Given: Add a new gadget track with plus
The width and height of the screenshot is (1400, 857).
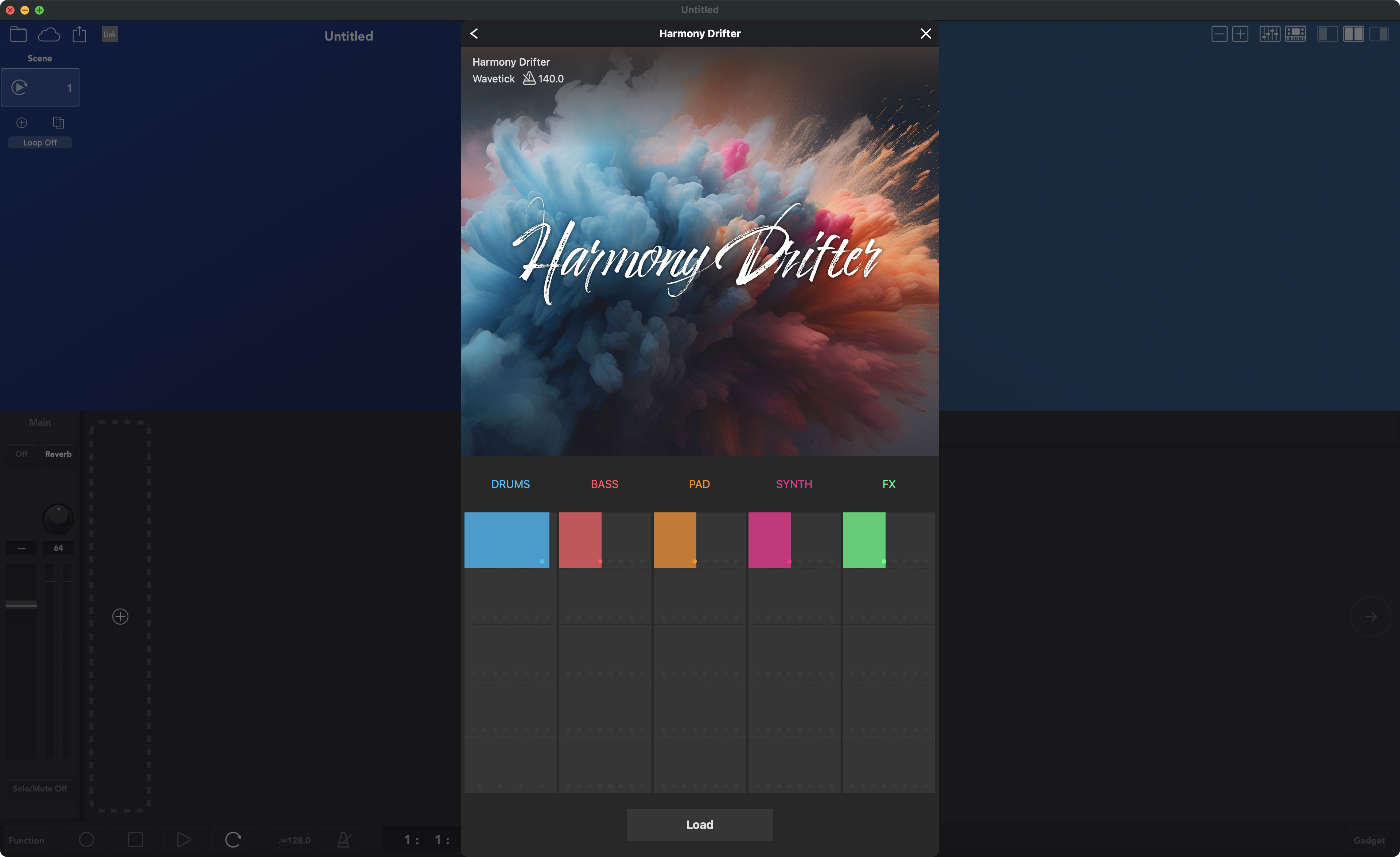Looking at the screenshot, I should pyautogui.click(x=120, y=617).
